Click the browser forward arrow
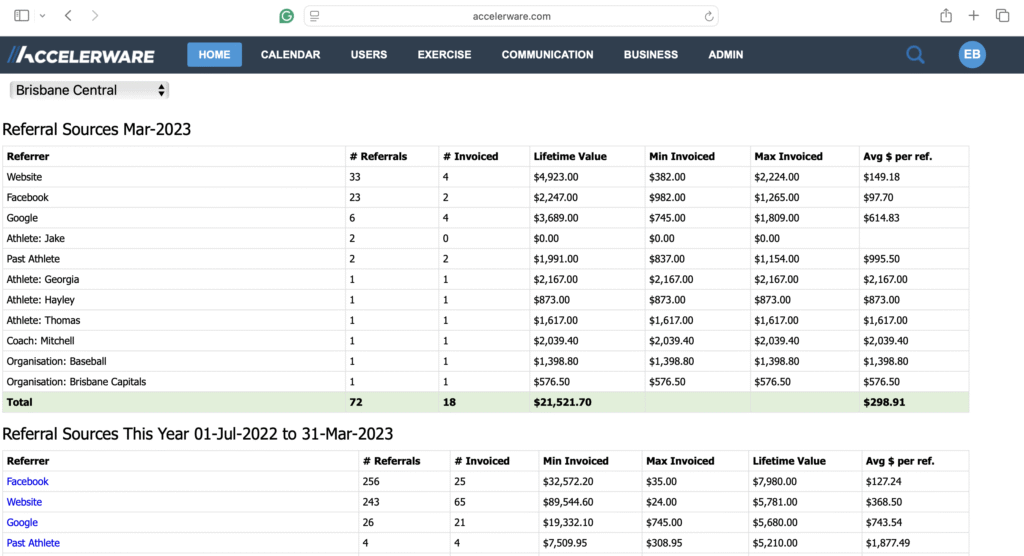1024x556 pixels. coord(95,16)
